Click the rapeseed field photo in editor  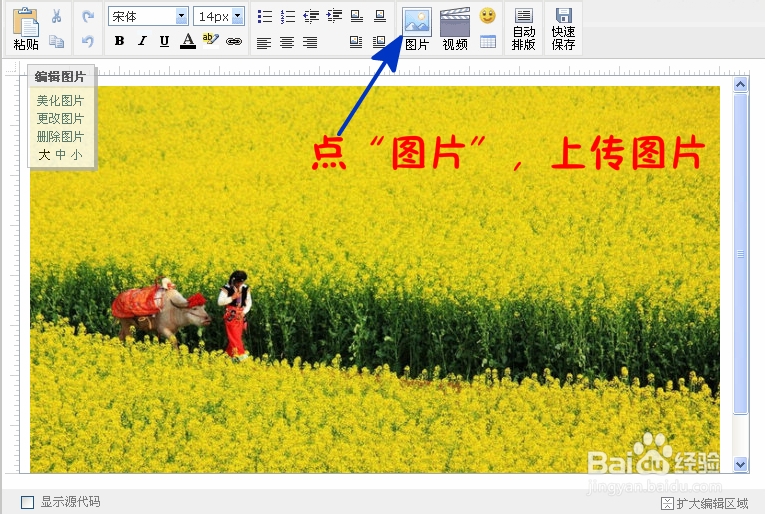[375, 279]
